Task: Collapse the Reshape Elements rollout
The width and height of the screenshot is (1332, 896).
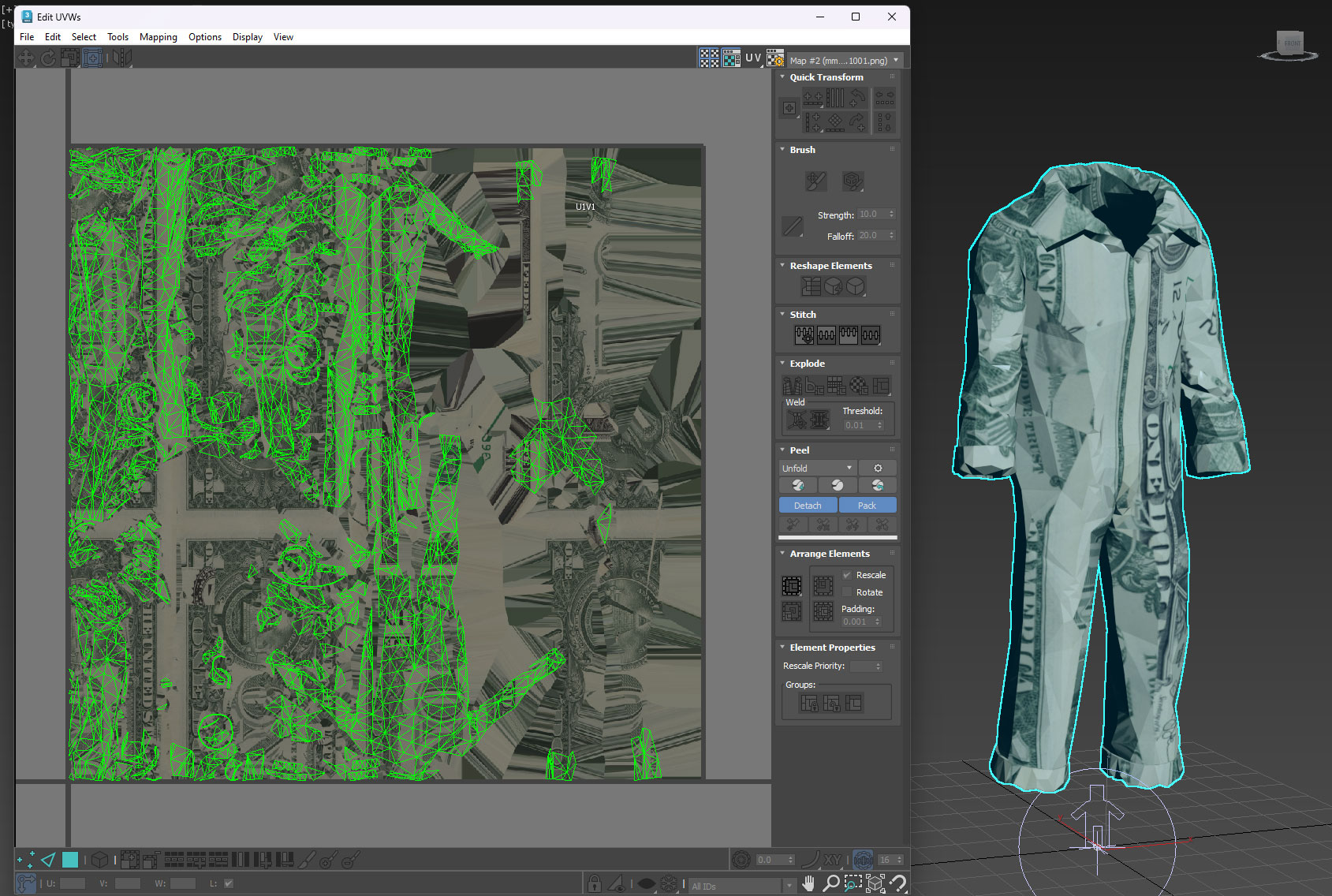Action: pos(782,266)
